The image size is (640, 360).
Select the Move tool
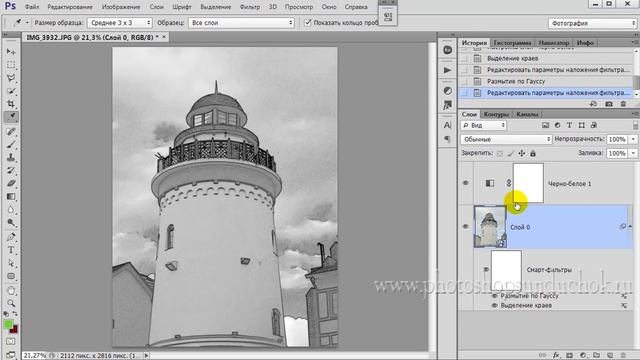coord(11,52)
